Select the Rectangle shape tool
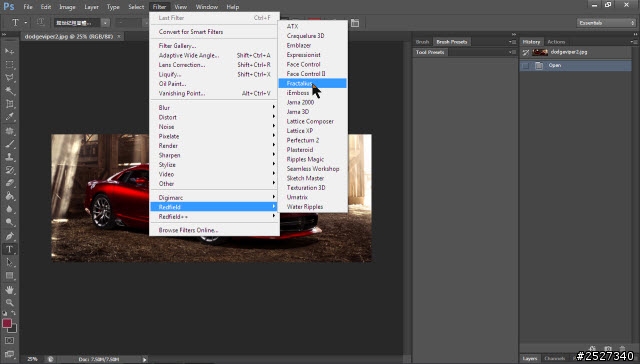Screen dimensions: 640x364 point(9,275)
